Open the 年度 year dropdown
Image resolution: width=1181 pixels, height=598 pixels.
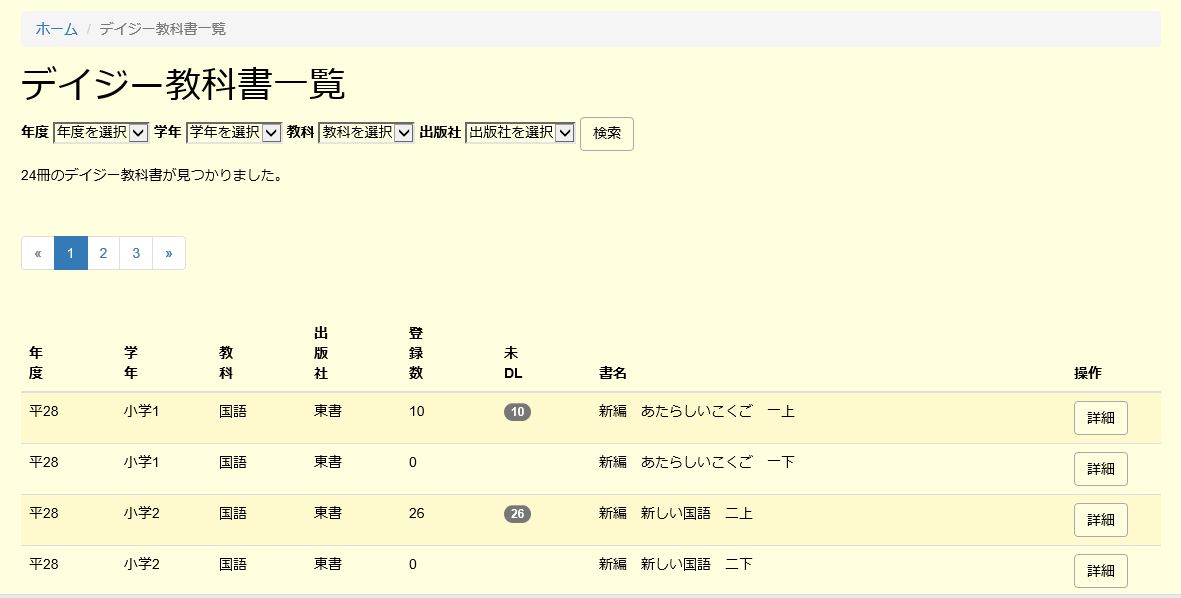pyautogui.click(x=100, y=132)
